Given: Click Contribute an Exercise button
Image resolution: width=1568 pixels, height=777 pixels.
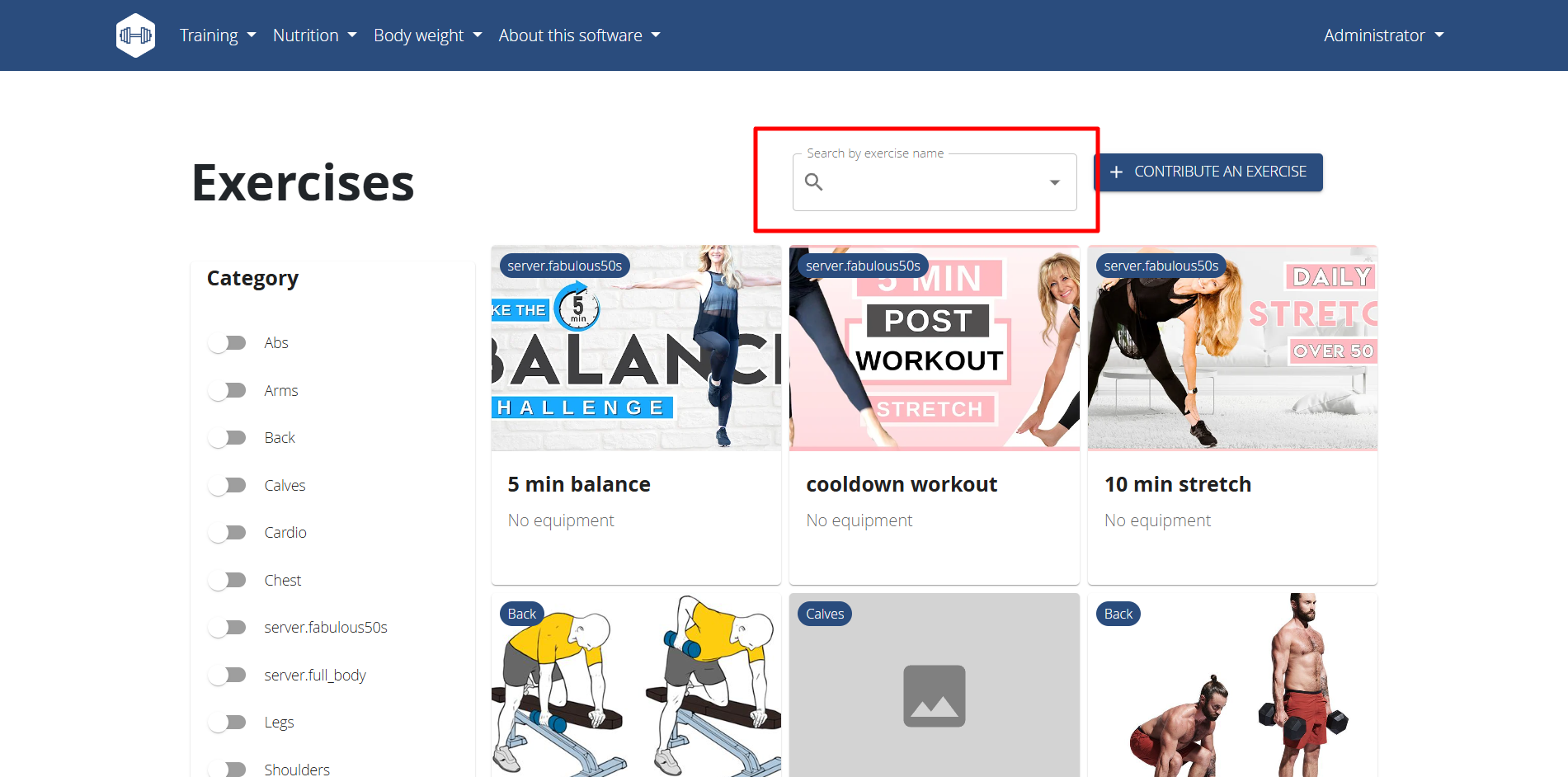Looking at the screenshot, I should point(1208,172).
